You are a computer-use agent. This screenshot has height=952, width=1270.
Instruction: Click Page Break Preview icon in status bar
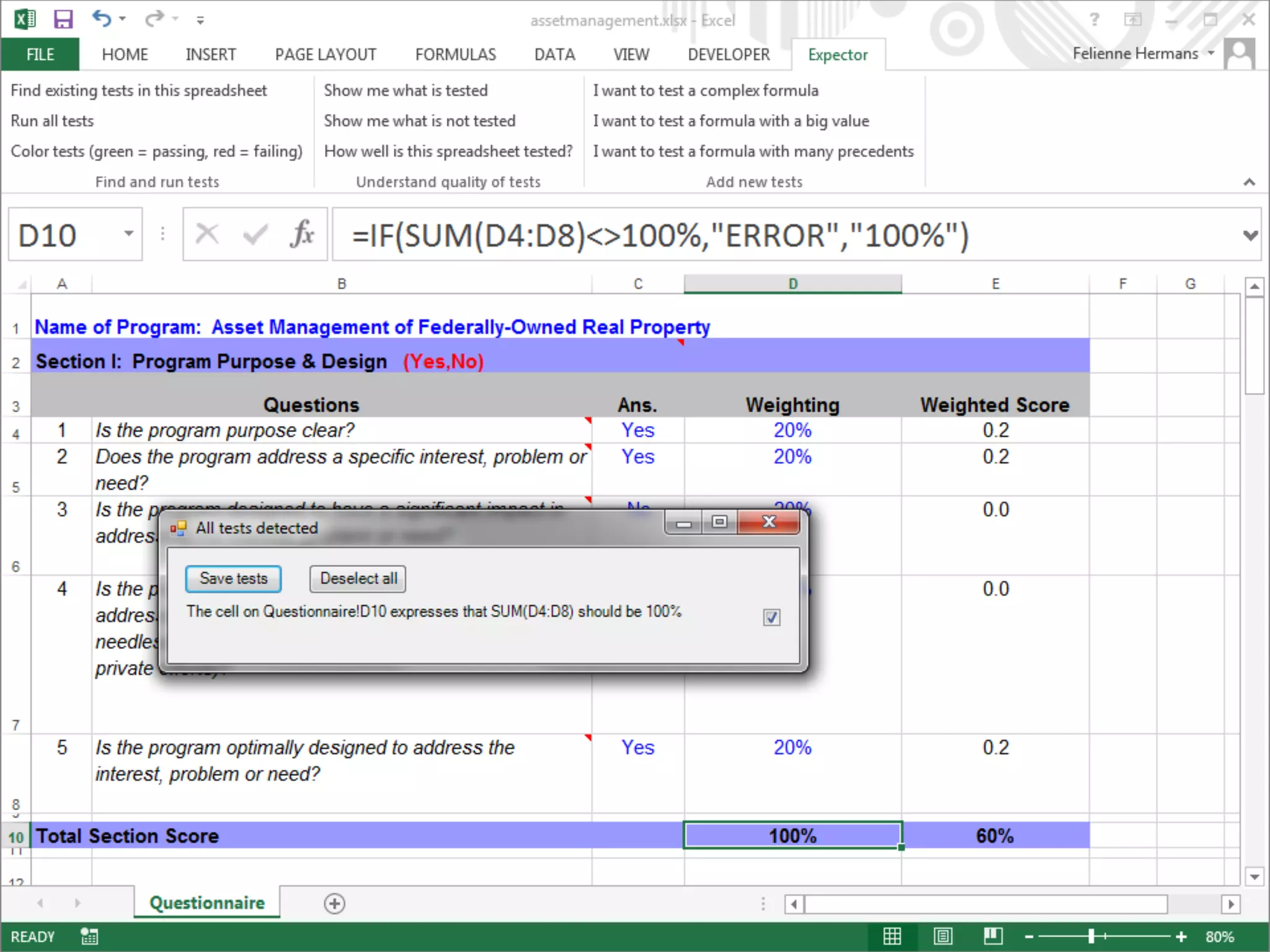(x=993, y=936)
